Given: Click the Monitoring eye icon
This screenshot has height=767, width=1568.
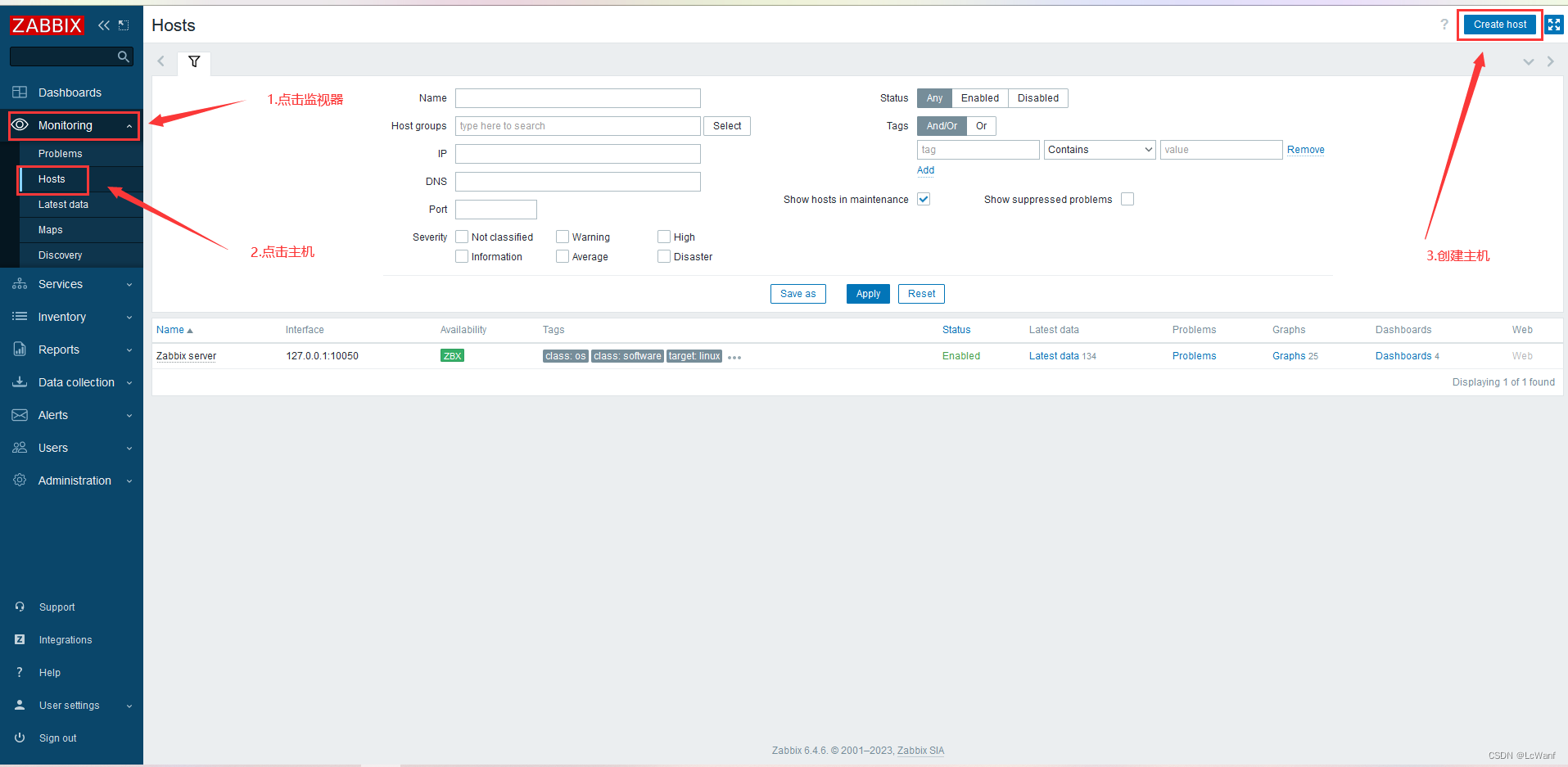Looking at the screenshot, I should pyautogui.click(x=20, y=125).
